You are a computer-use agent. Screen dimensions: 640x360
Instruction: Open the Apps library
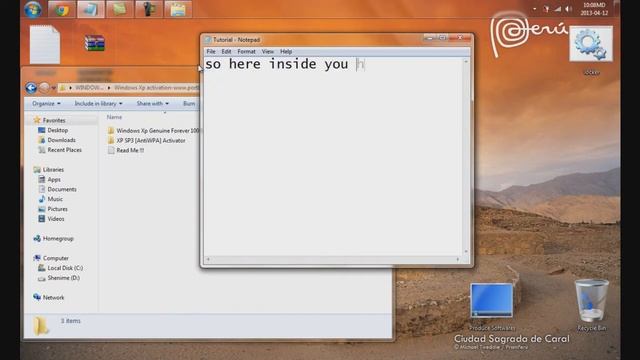click(x=54, y=180)
